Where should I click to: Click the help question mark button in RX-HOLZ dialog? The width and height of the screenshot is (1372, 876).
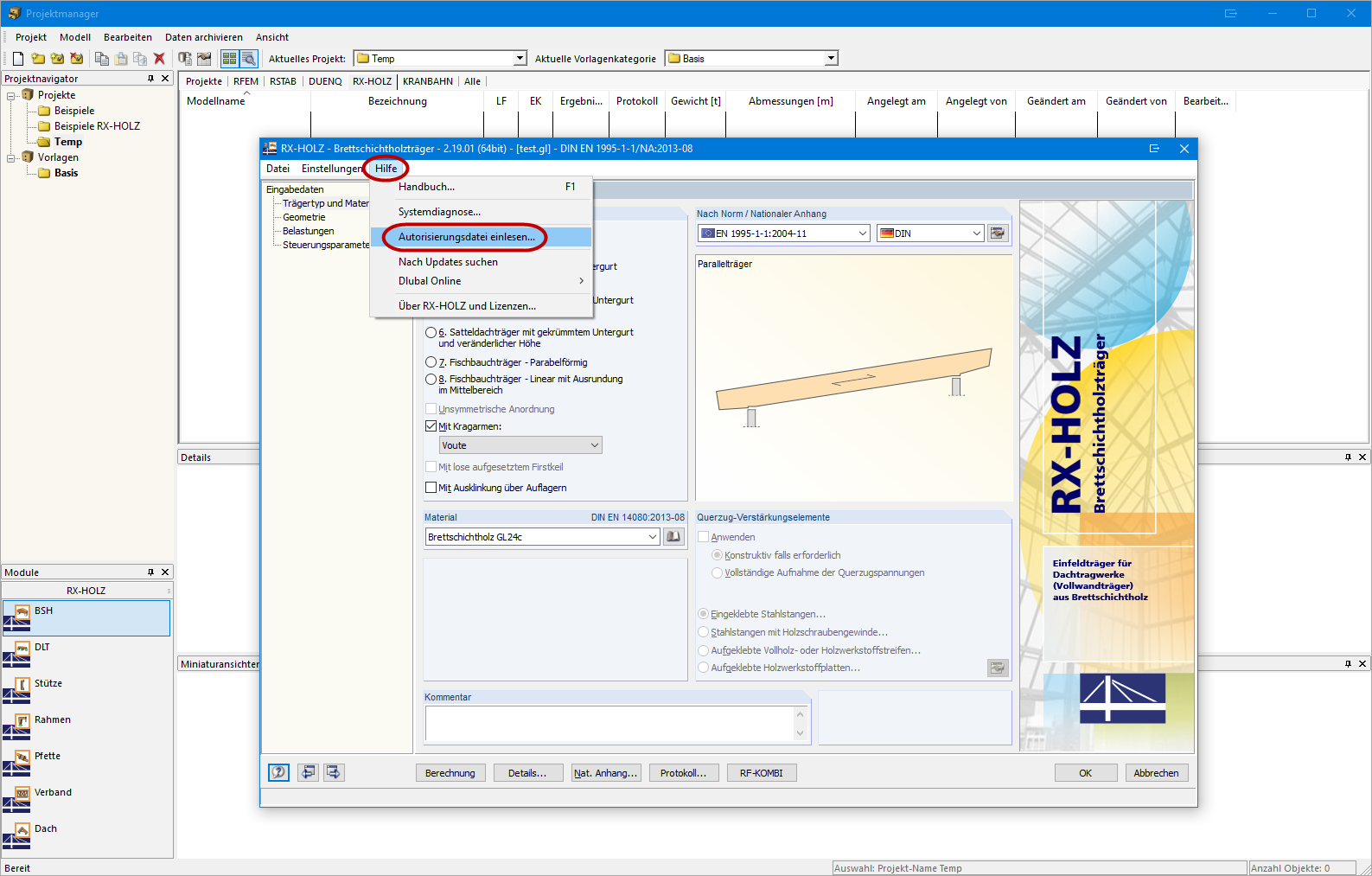click(278, 772)
